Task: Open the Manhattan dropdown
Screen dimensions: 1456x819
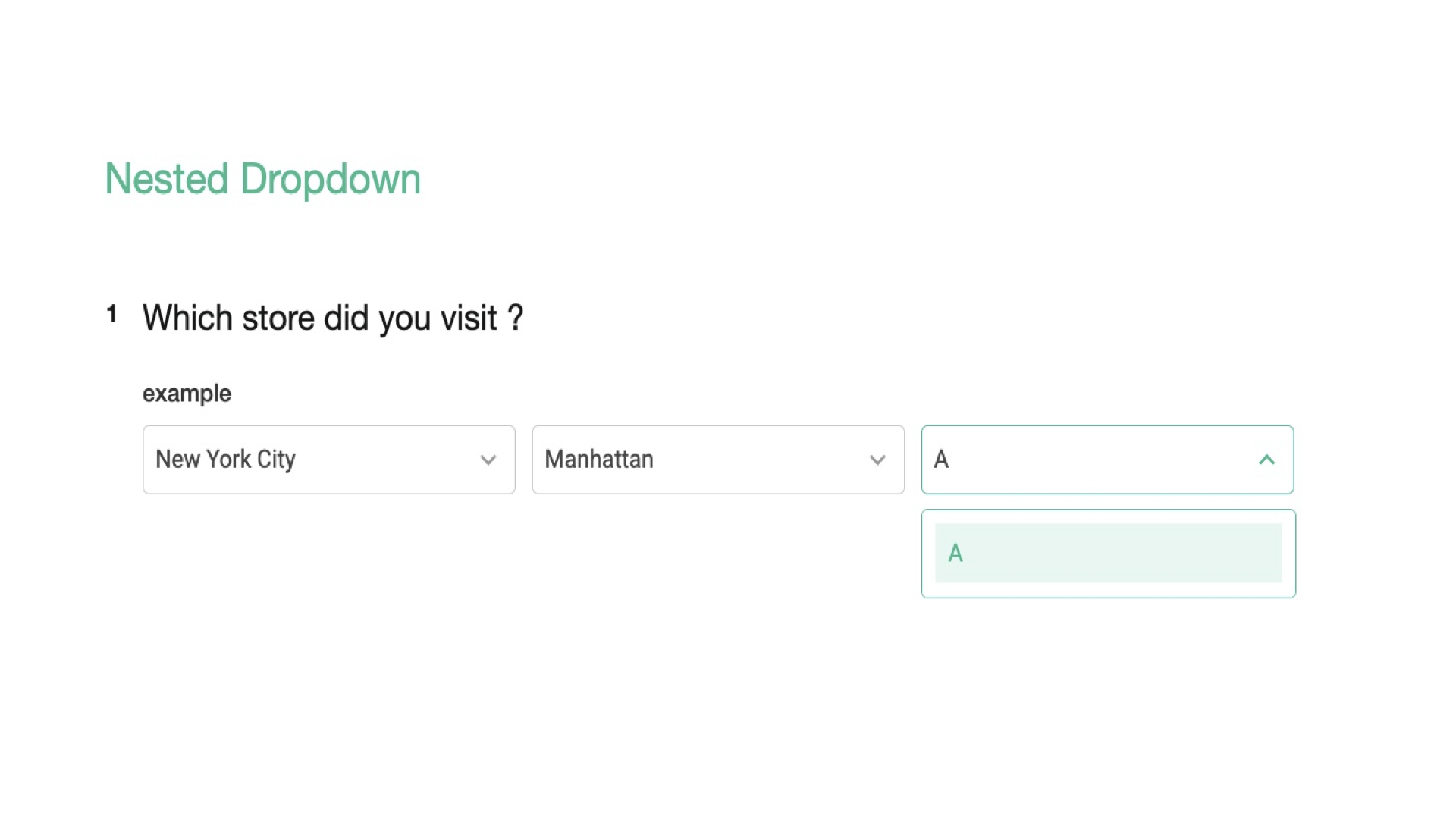Action: pos(718,460)
